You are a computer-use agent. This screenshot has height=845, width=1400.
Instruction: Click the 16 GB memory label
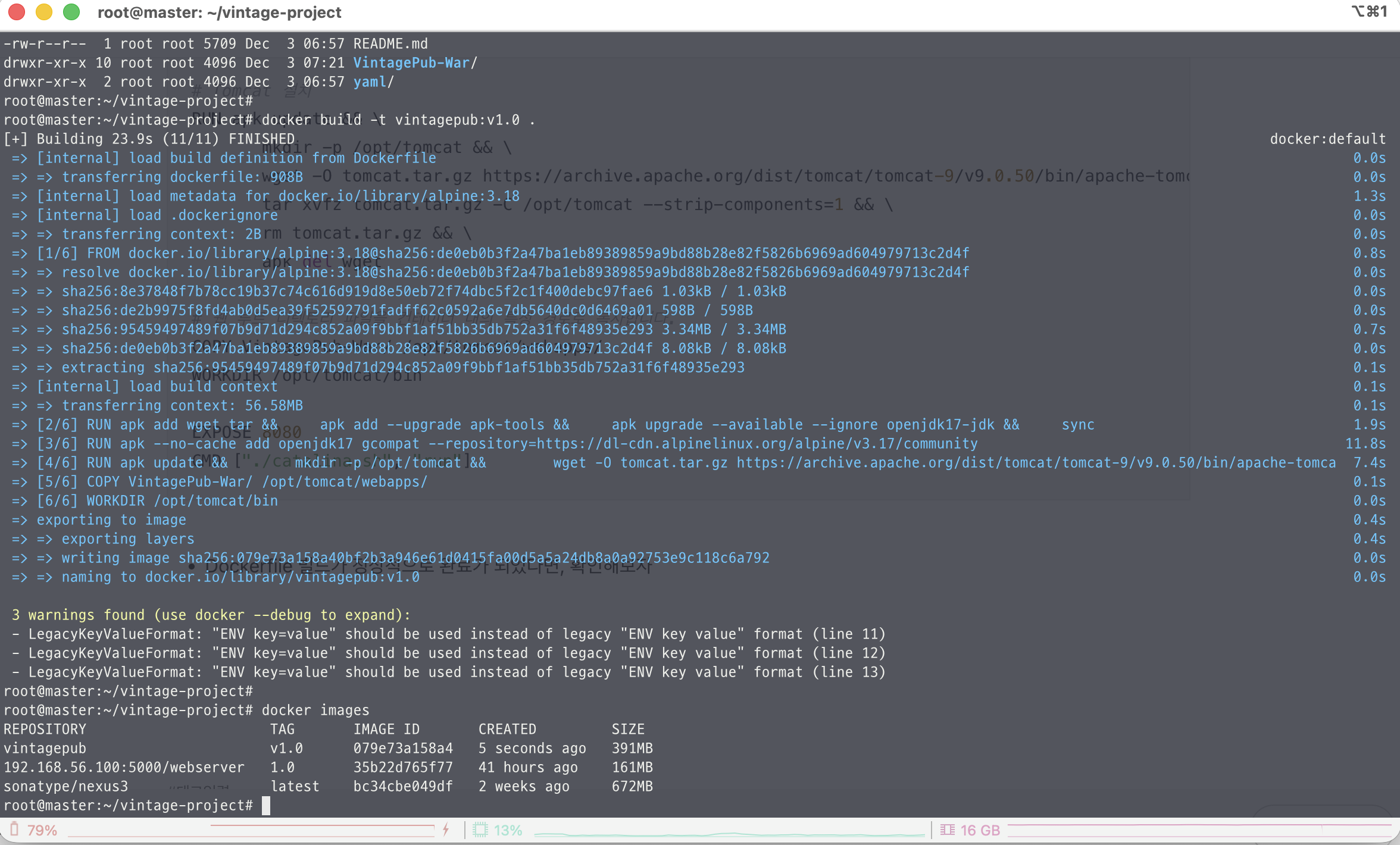(x=980, y=830)
